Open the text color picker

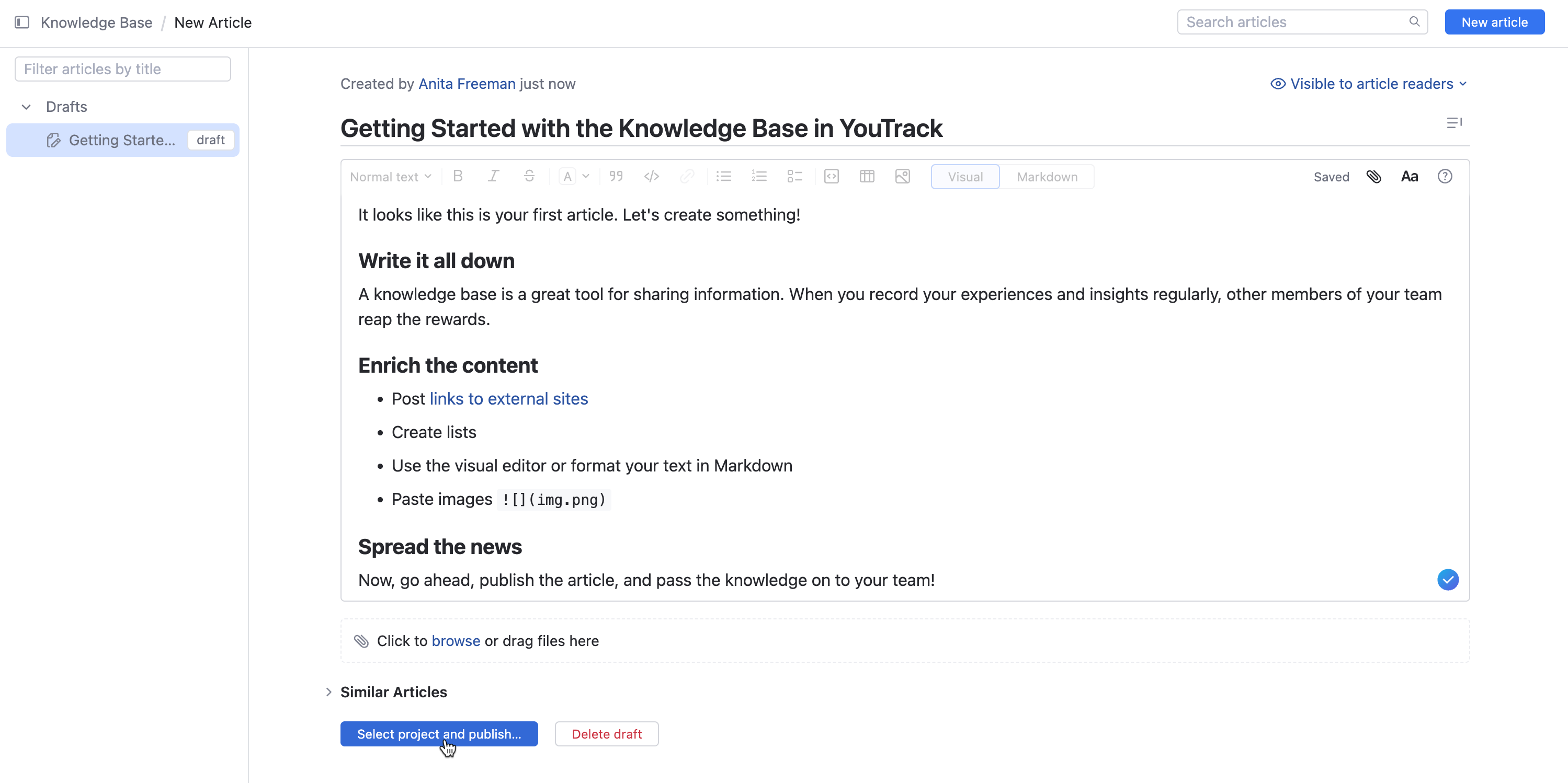point(574,177)
